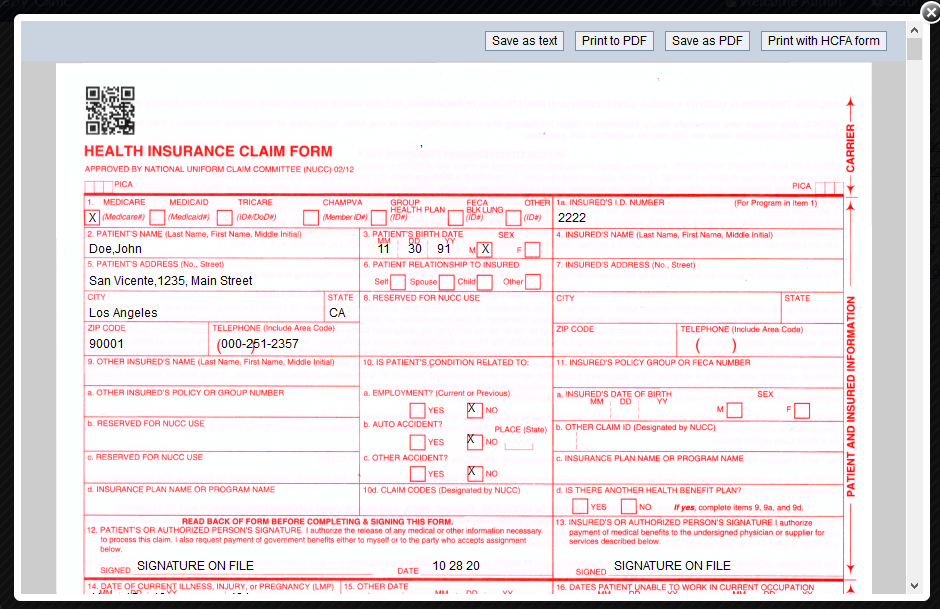Close the claim form preview dialog
The image size is (940, 609).
click(x=930, y=12)
